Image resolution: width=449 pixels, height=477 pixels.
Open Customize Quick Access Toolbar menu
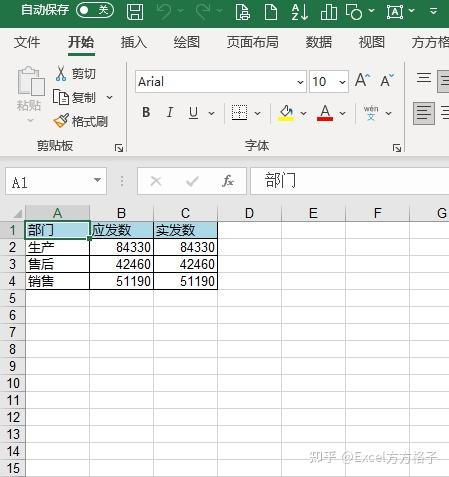click(x=433, y=11)
